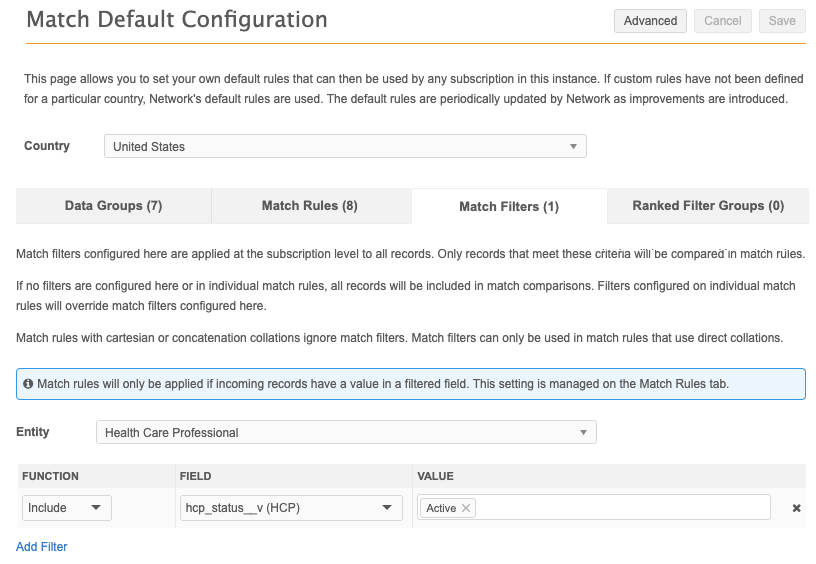Click the Country dropdown arrow
816x564 pixels.
573,146
